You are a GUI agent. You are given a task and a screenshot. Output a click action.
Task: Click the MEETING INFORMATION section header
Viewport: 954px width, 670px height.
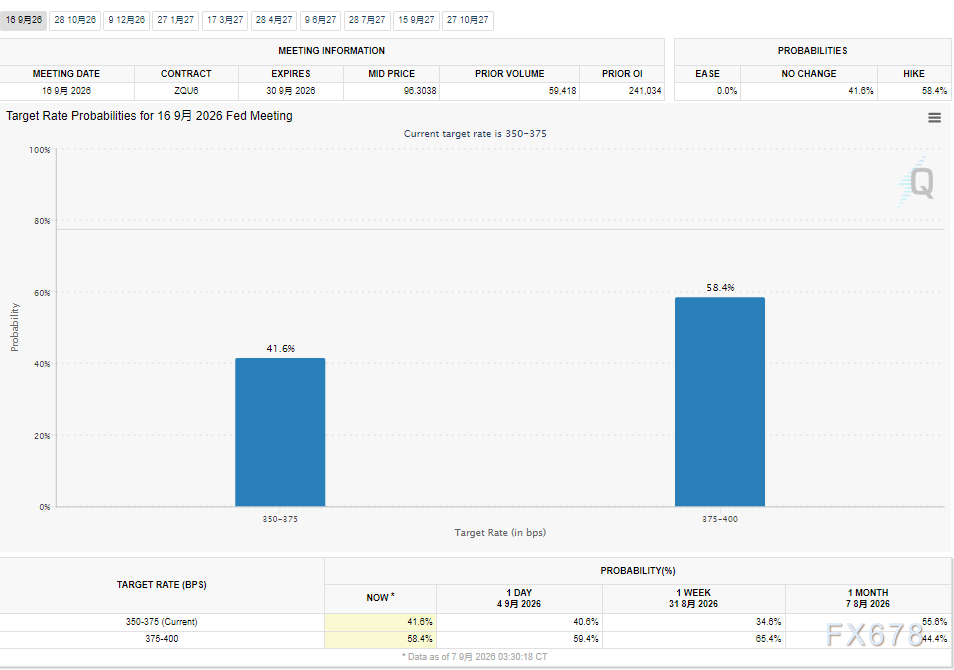pyautogui.click(x=331, y=51)
